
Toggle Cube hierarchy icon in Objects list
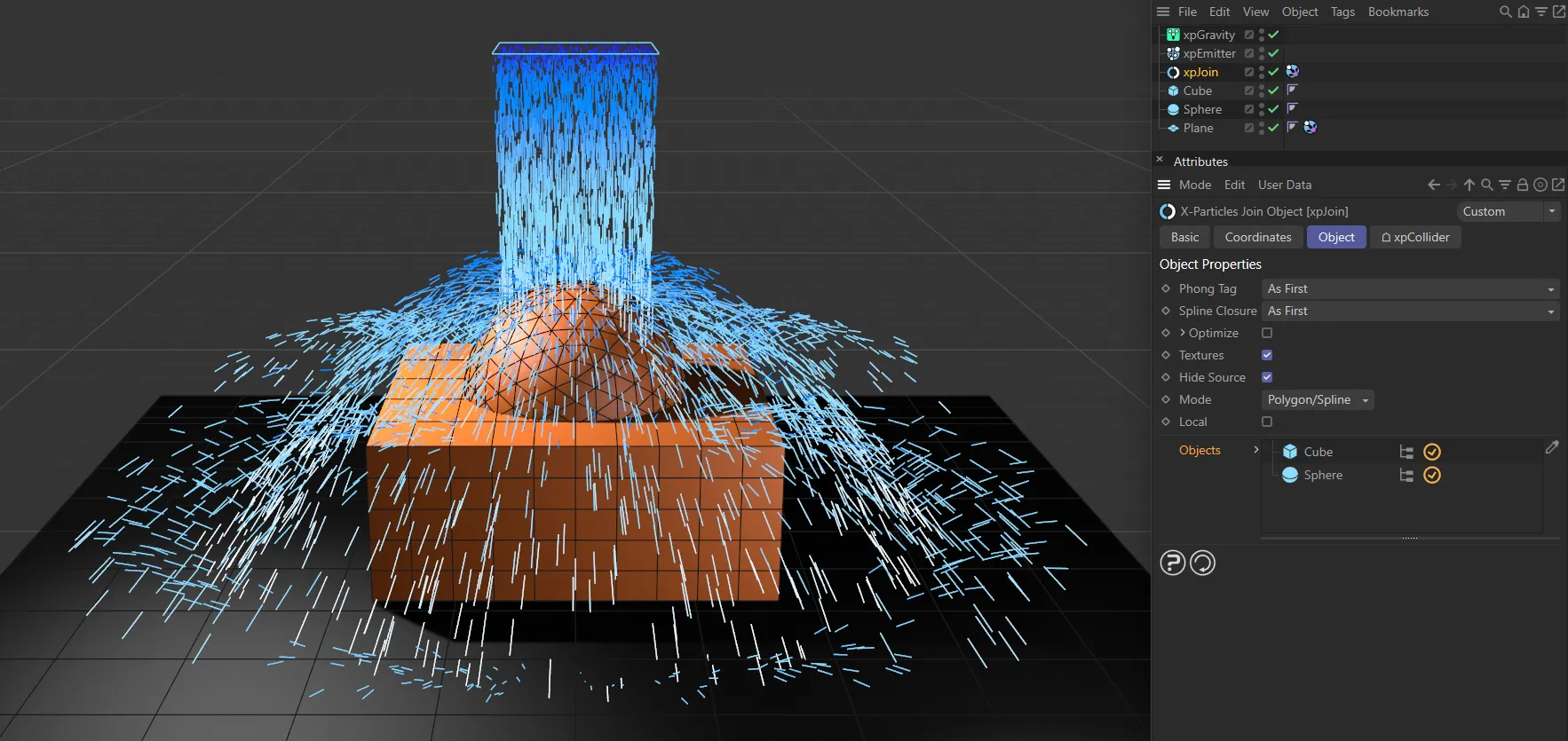(1406, 452)
